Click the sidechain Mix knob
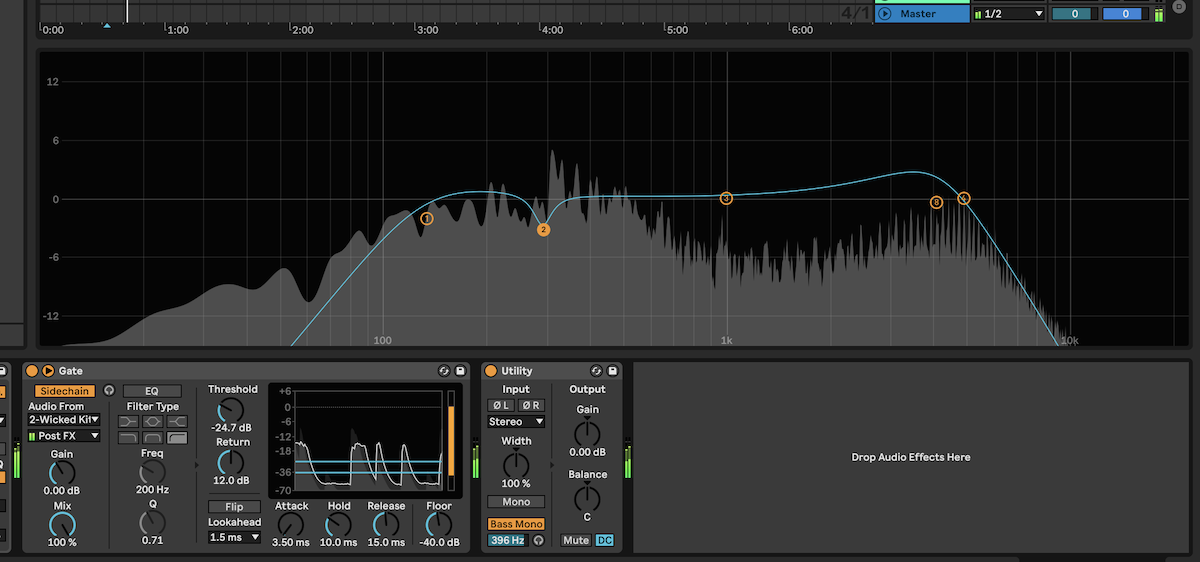1200x562 pixels. [62, 523]
